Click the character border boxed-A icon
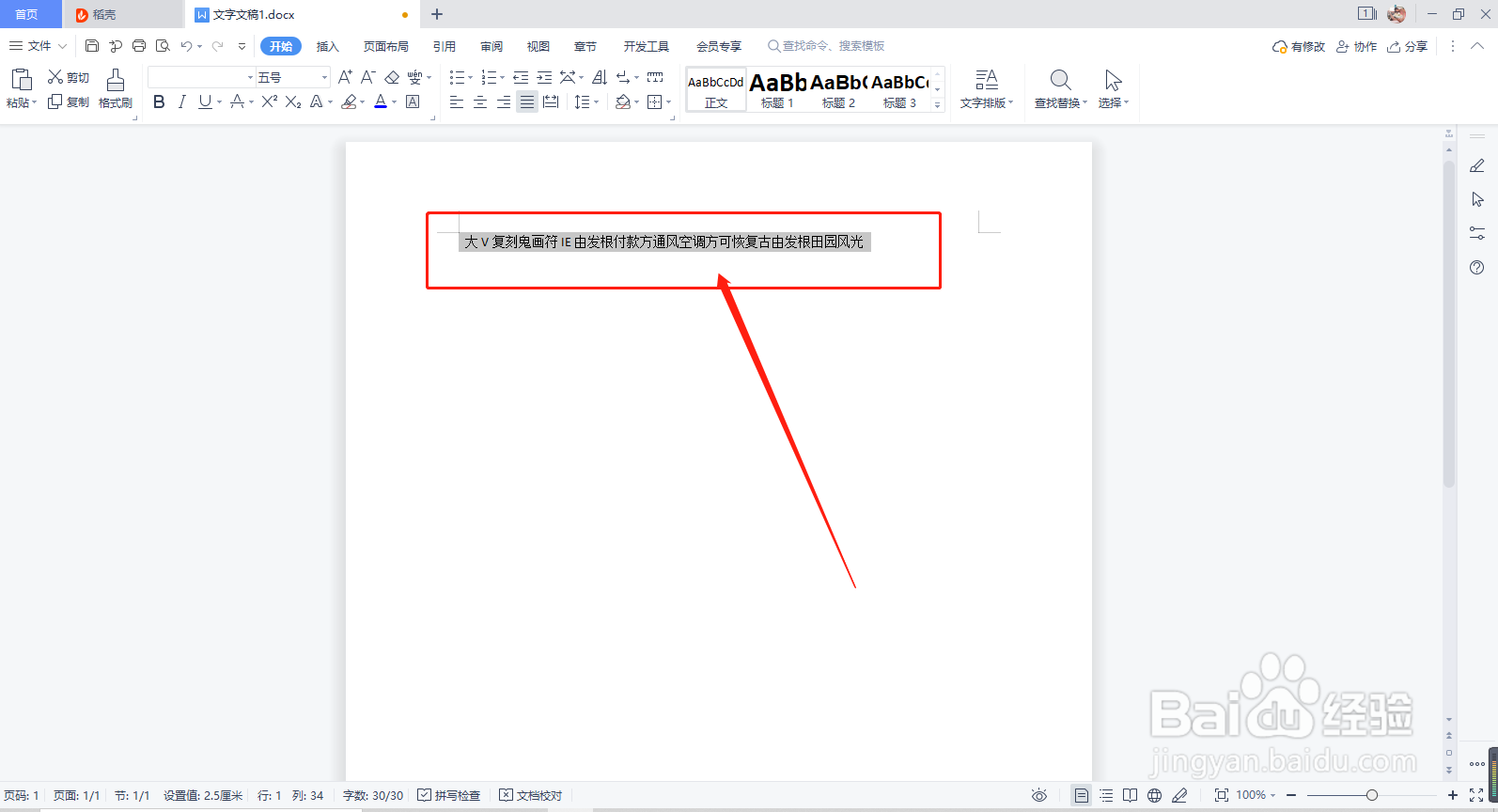 point(413,101)
